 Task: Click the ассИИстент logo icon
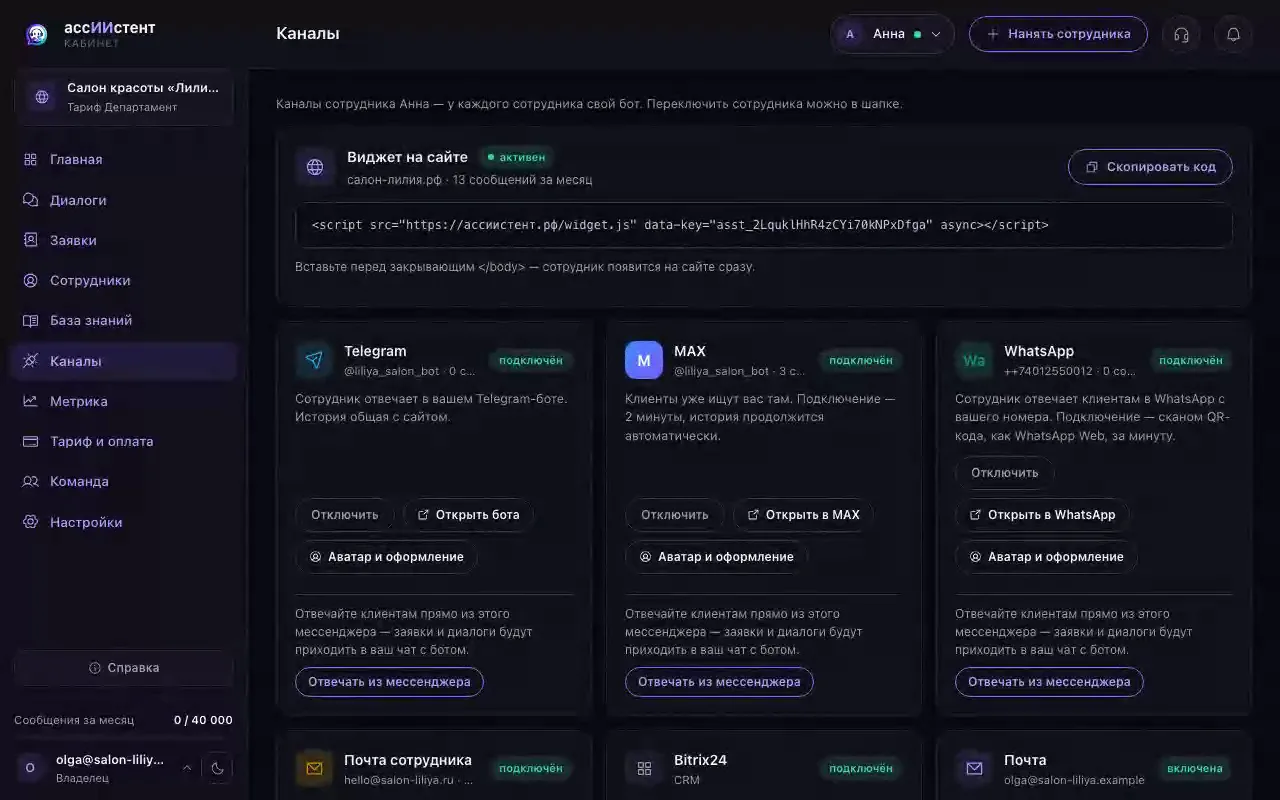[x=37, y=35]
